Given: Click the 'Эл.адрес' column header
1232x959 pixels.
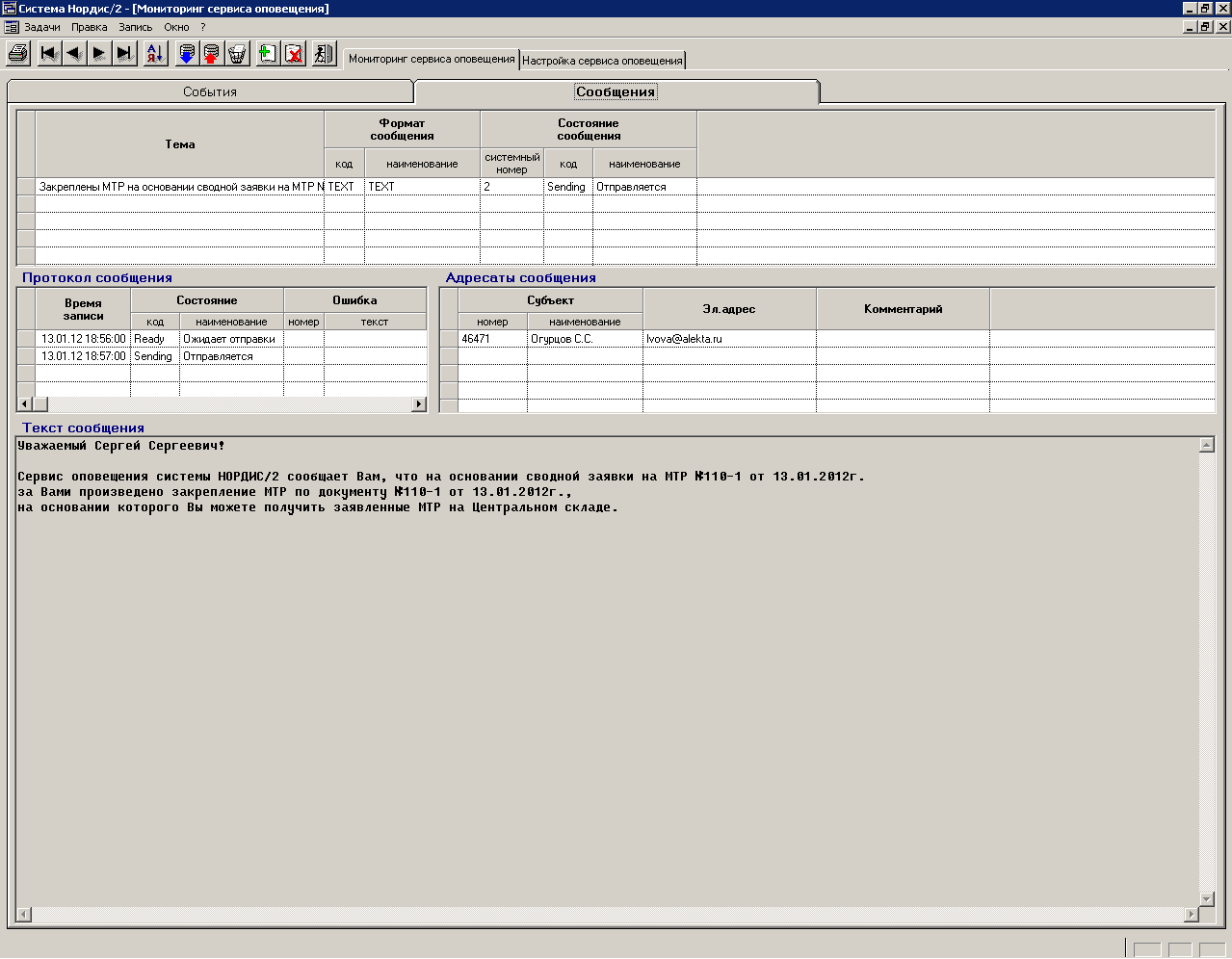Looking at the screenshot, I should (x=729, y=309).
